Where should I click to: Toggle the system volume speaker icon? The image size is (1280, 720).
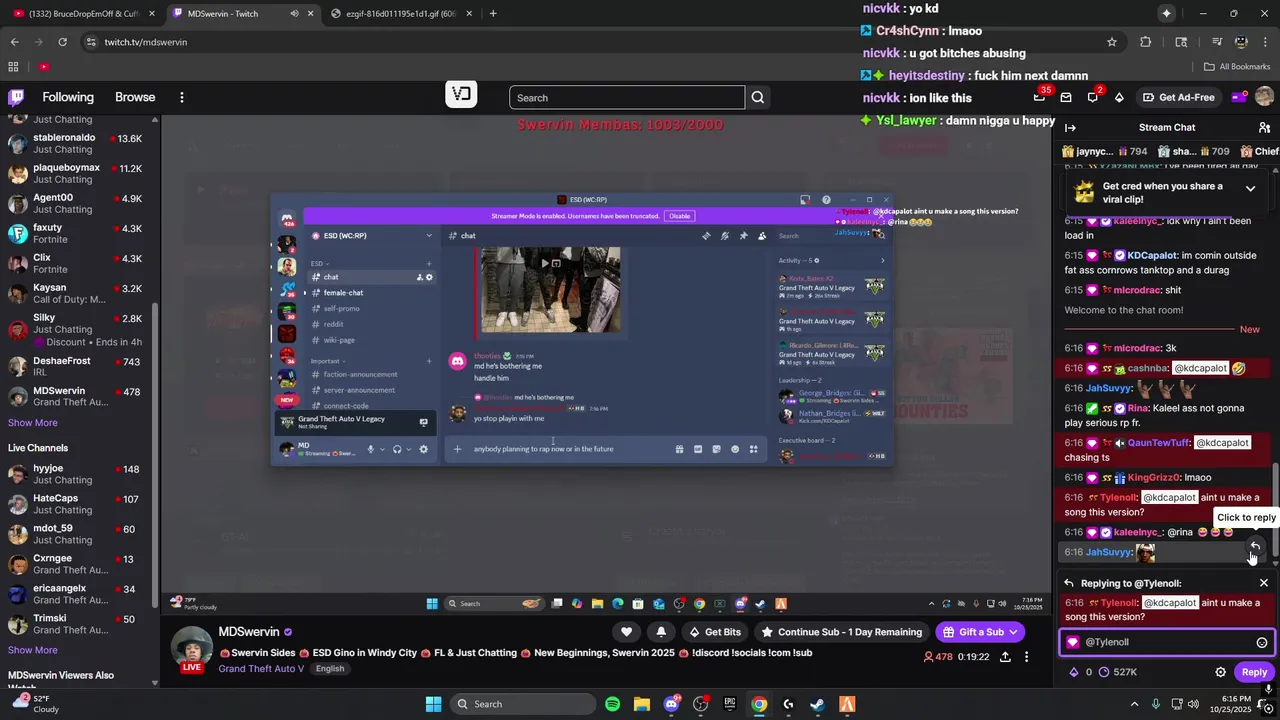[x=1193, y=704]
